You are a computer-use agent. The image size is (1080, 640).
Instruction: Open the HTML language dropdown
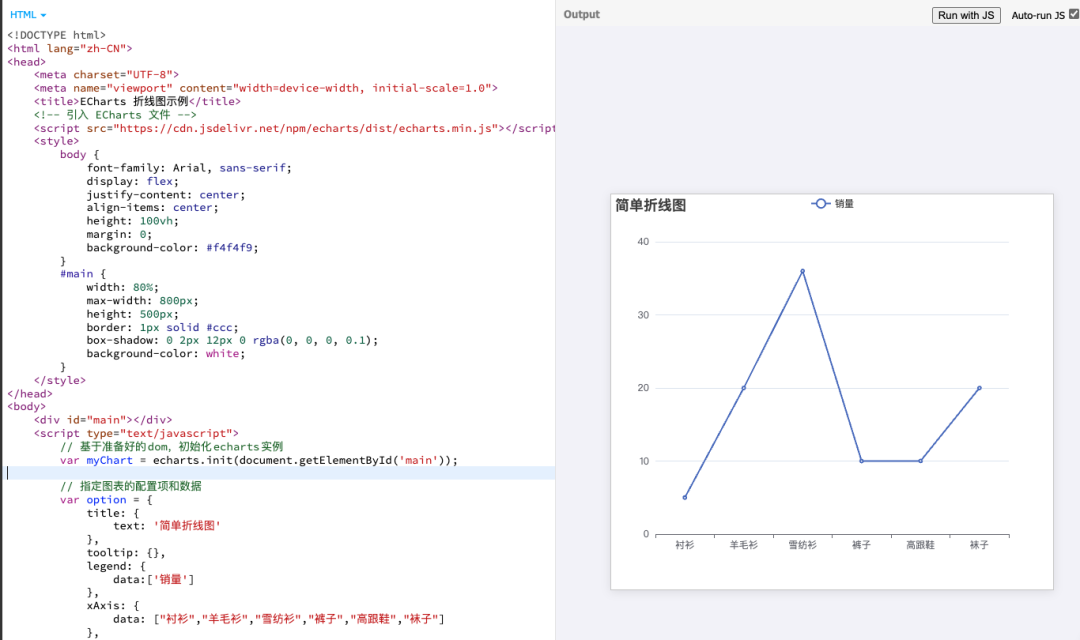tap(28, 15)
